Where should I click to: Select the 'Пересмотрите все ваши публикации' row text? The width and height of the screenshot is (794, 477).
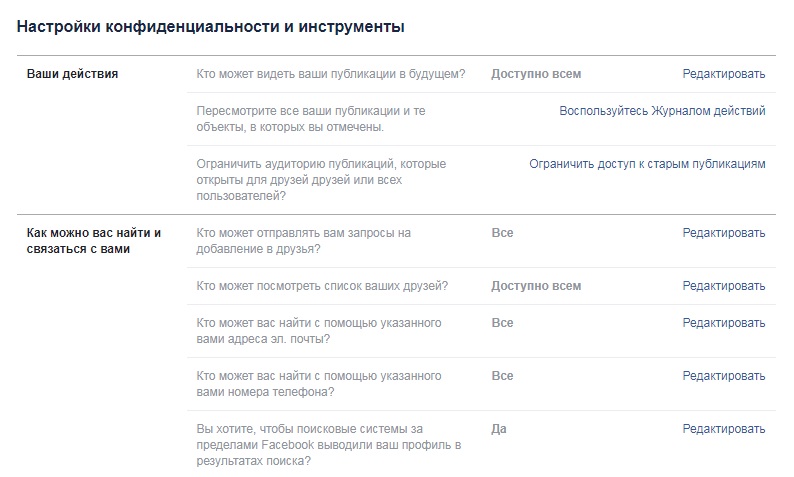coord(311,119)
